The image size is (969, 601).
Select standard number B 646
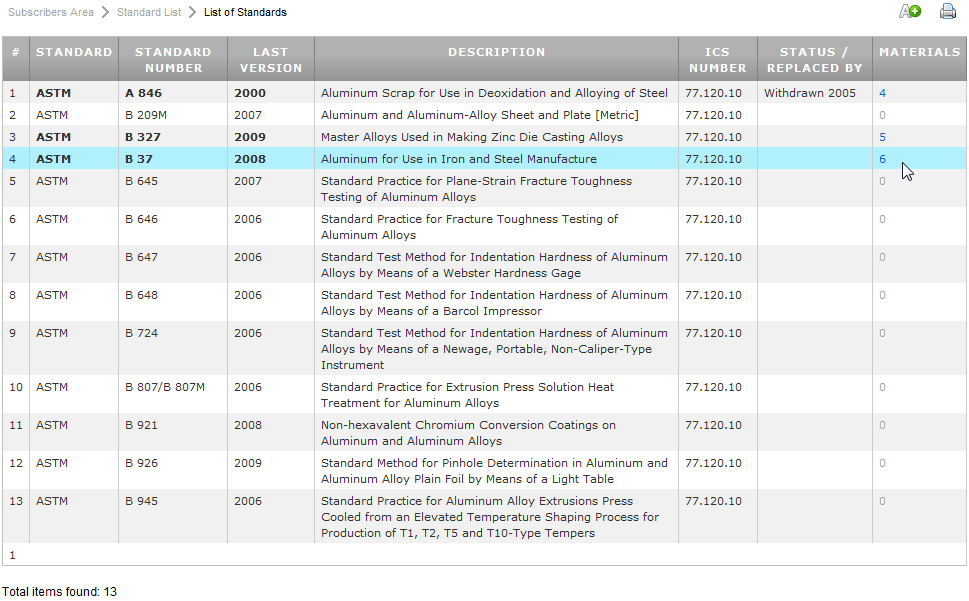pyautogui.click(x=142, y=219)
